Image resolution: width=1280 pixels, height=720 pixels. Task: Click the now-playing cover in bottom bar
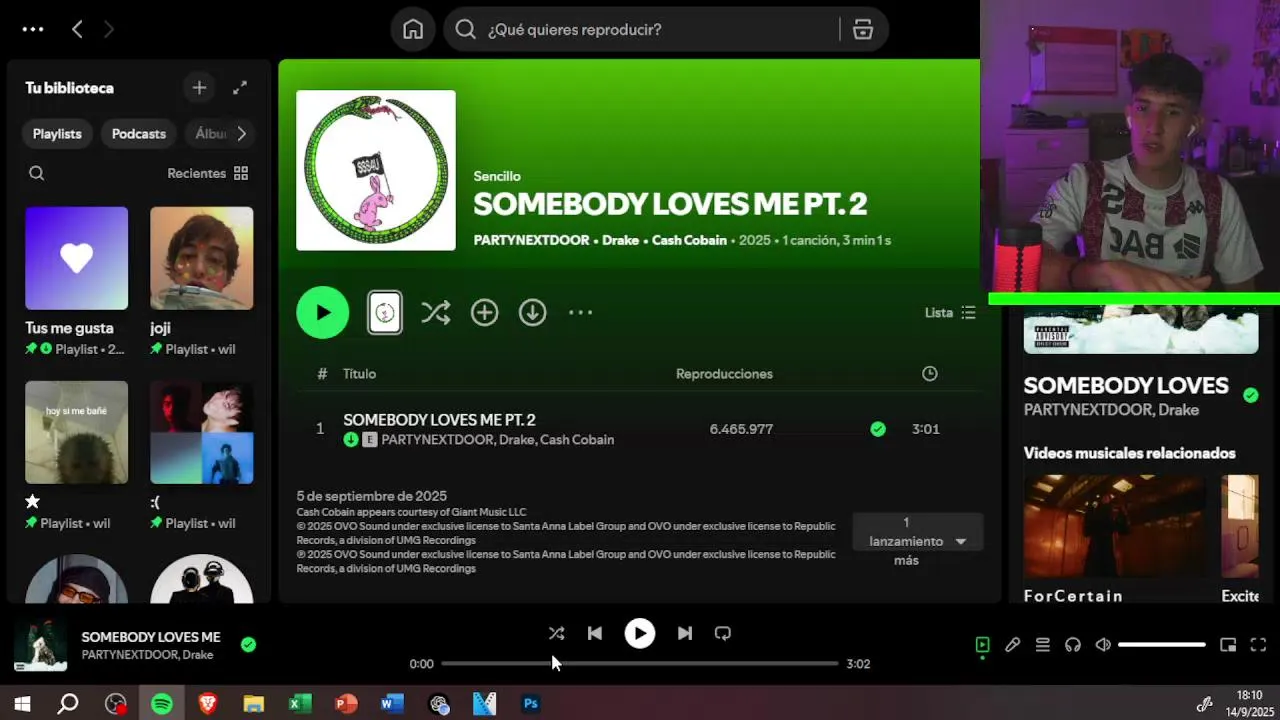point(40,645)
